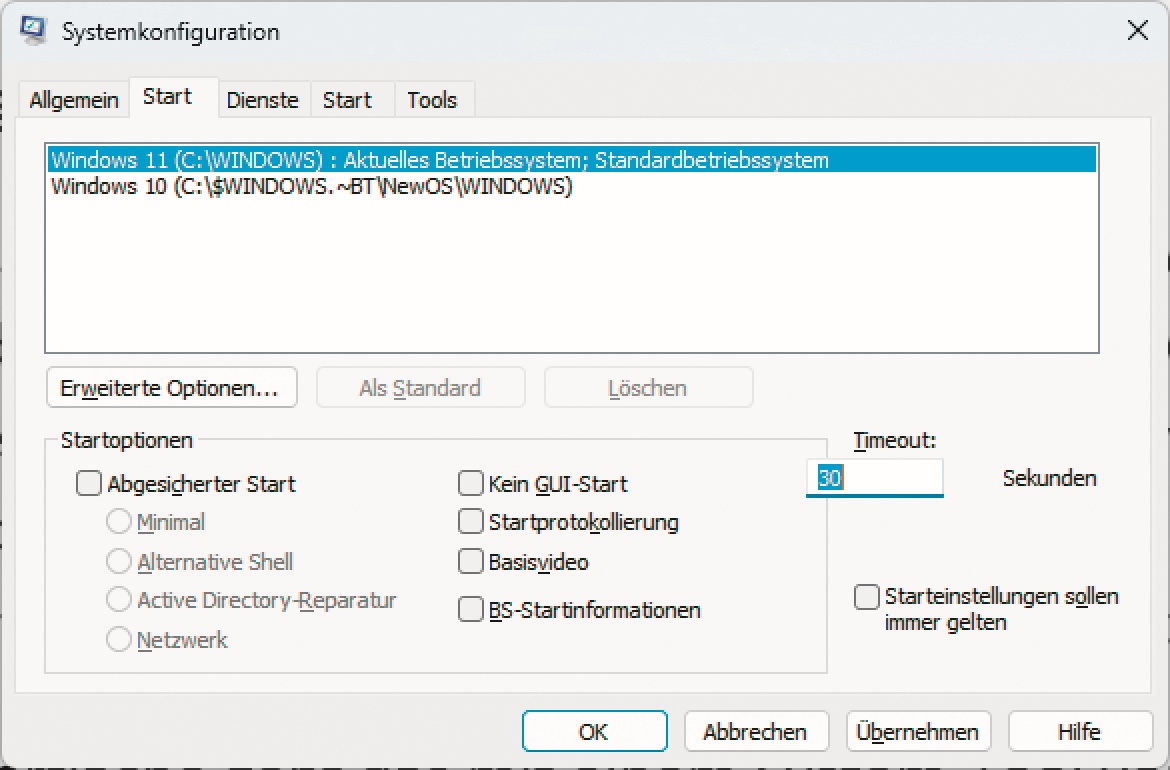Open Hilfe for this dialog

point(1080,731)
